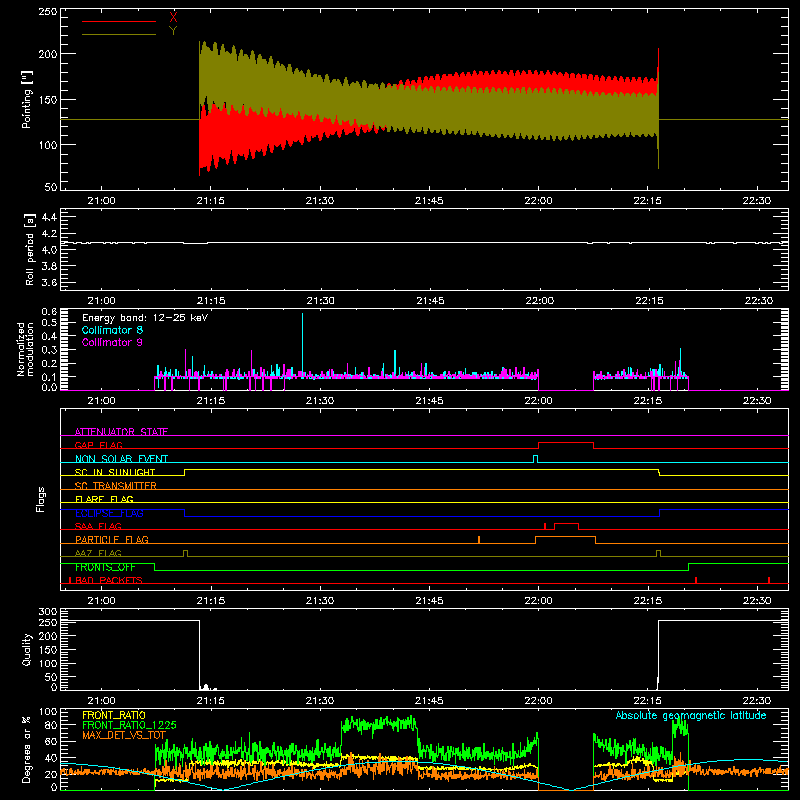Click the NON_SOLAR_EVENT flag label
Viewport: 800px width, 800px height.
121,459
